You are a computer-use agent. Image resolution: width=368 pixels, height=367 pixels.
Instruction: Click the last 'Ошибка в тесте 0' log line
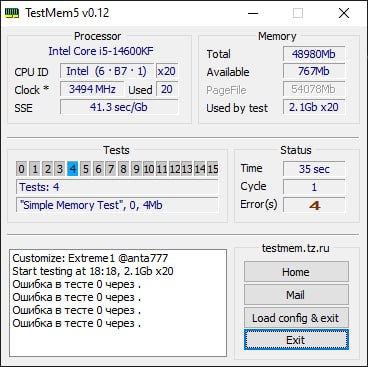pos(76,323)
